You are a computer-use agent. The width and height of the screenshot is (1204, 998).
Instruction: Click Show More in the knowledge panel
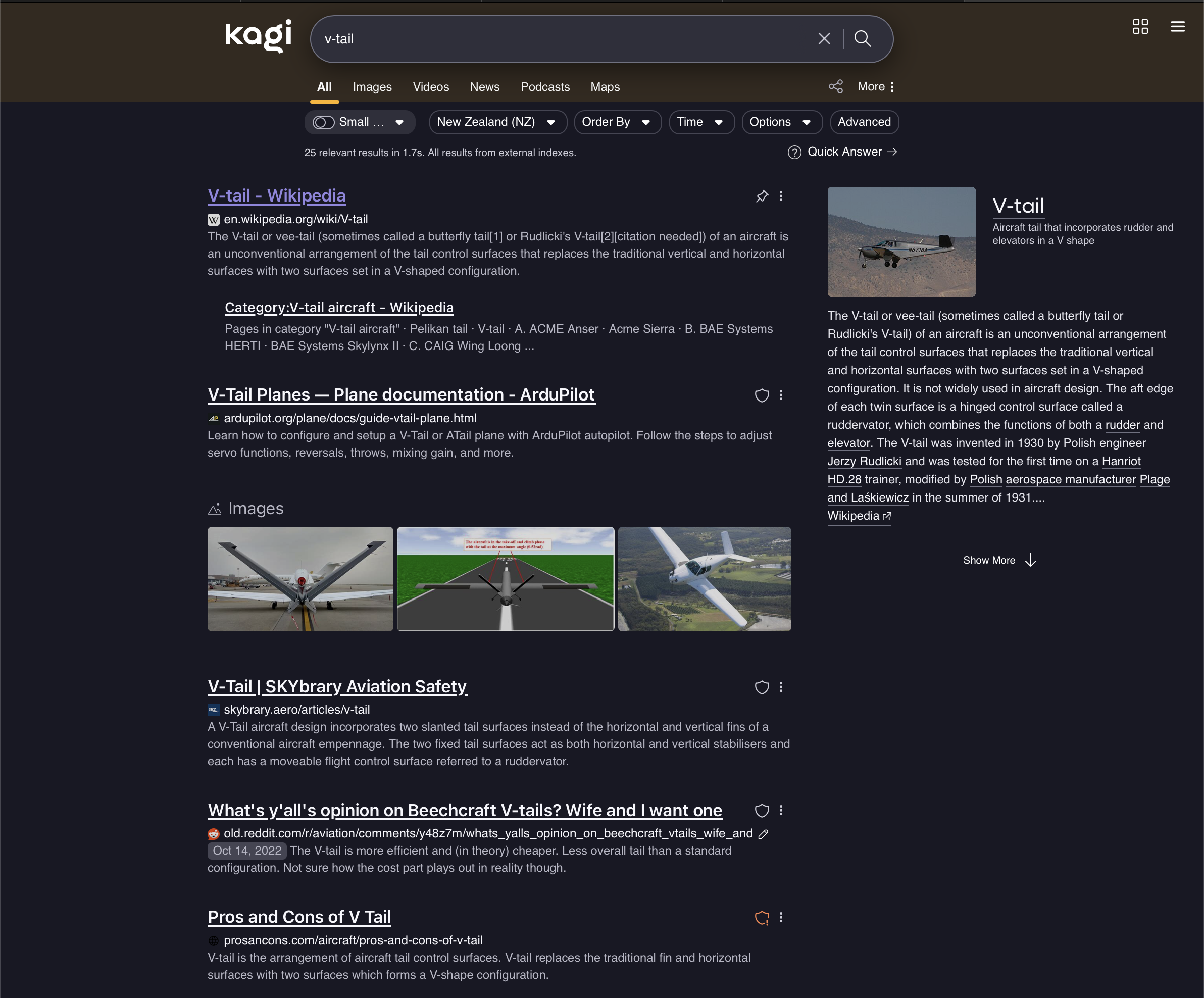click(x=999, y=560)
